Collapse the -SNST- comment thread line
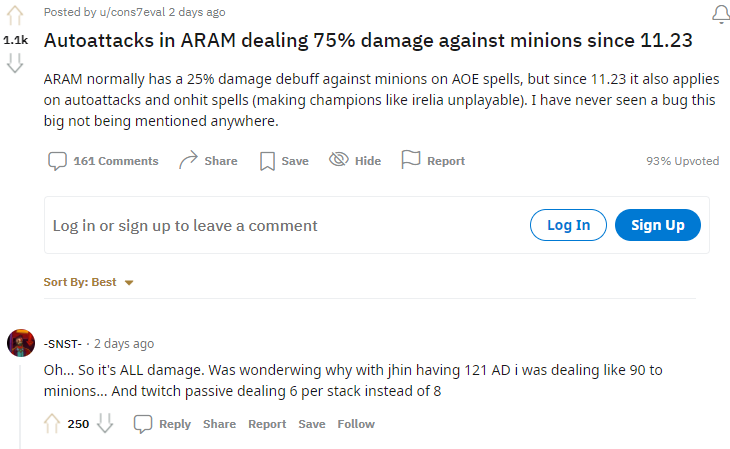The width and height of the screenshot is (730, 449). click(x=21, y=400)
